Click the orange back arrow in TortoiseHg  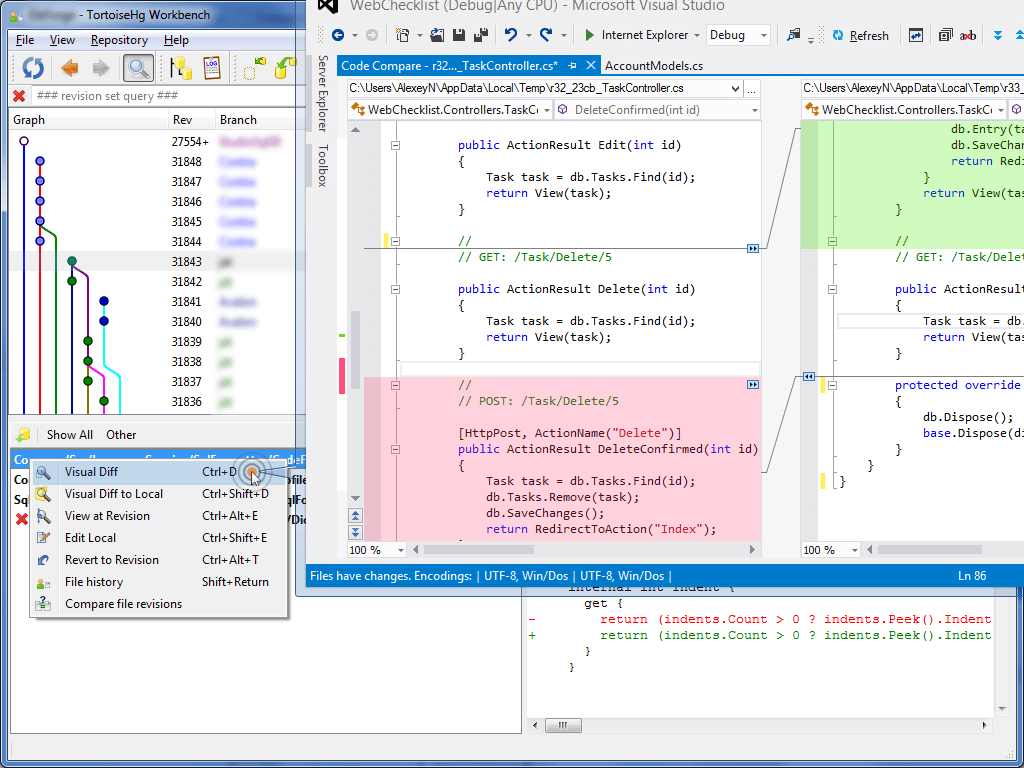point(70,68)
